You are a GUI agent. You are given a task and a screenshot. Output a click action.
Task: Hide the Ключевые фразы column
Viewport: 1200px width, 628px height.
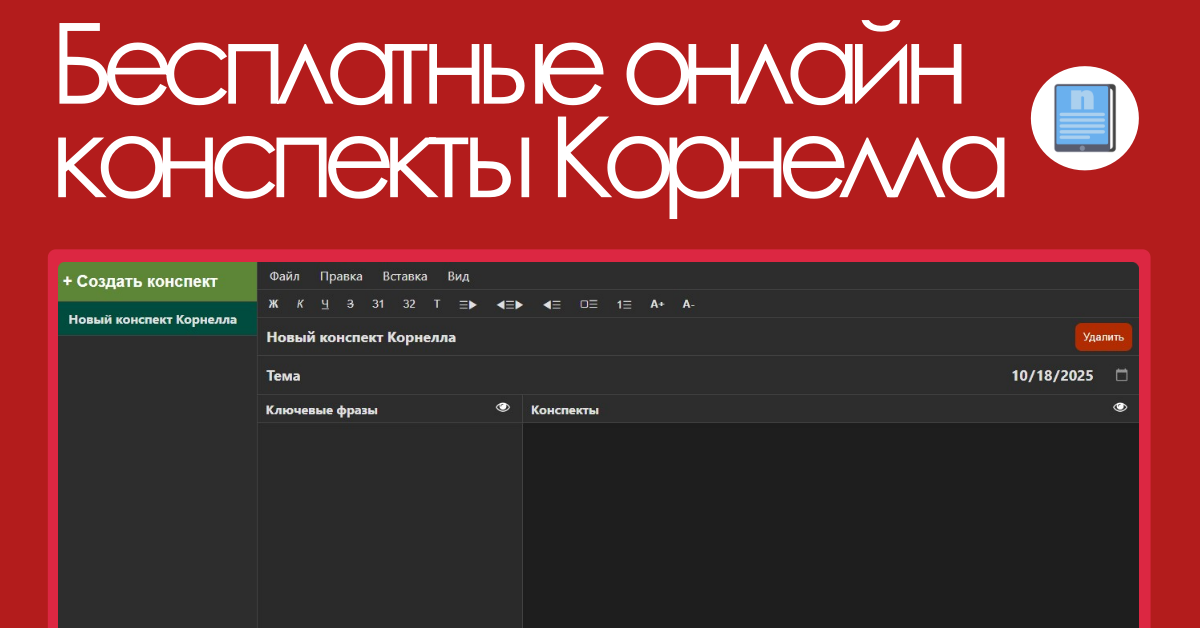pyautogui.click(x=503, y=408)
